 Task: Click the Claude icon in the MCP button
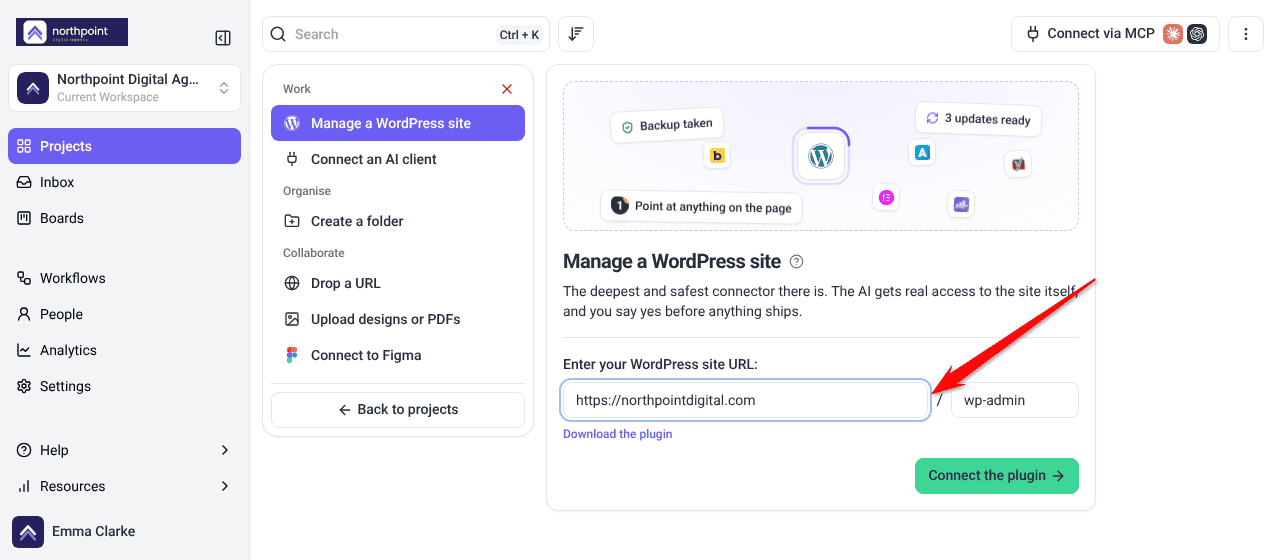[x=1173, y=34]
